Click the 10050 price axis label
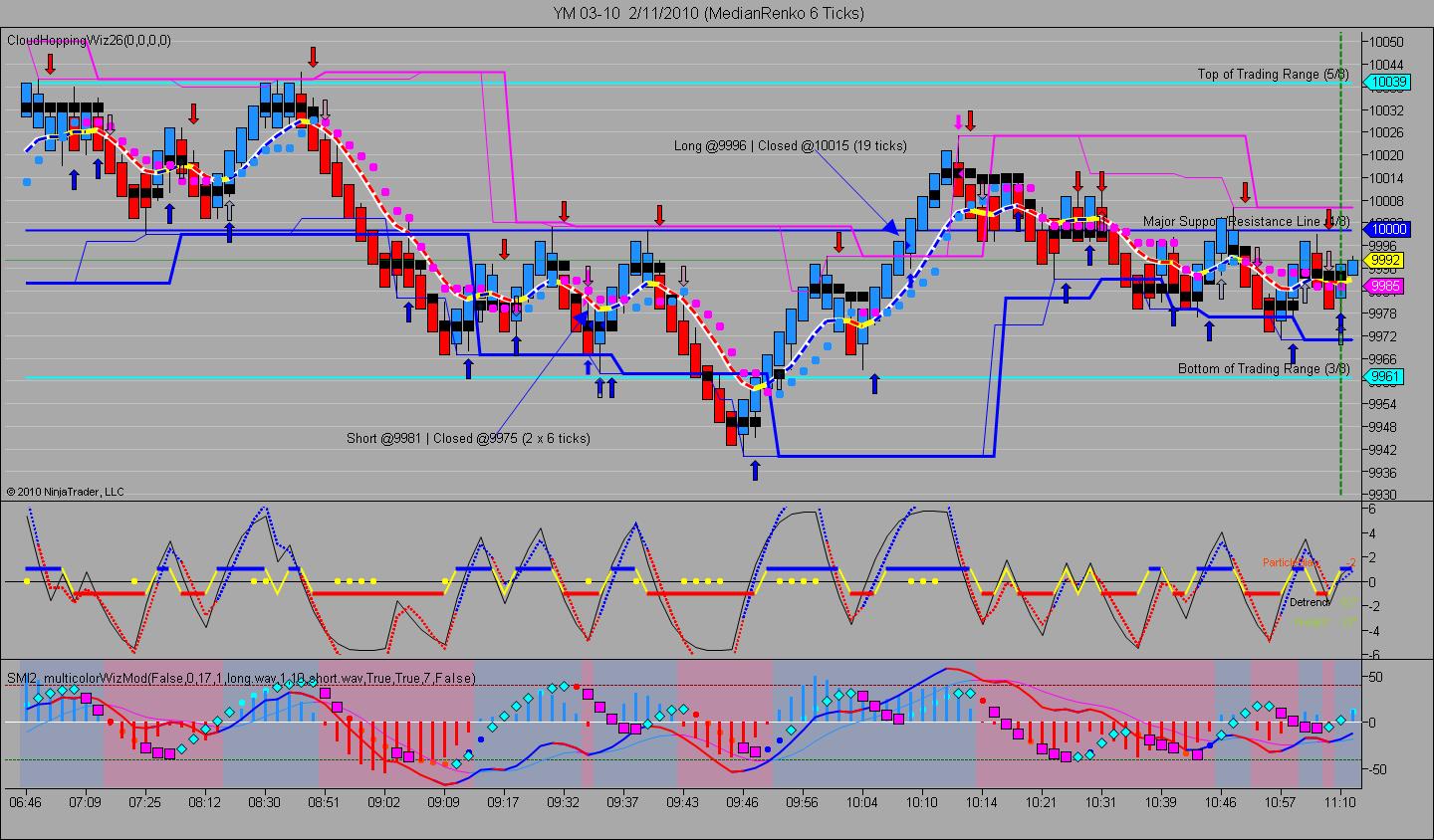The width and height of the screenshot is (1434, 840). [1386, 42]
